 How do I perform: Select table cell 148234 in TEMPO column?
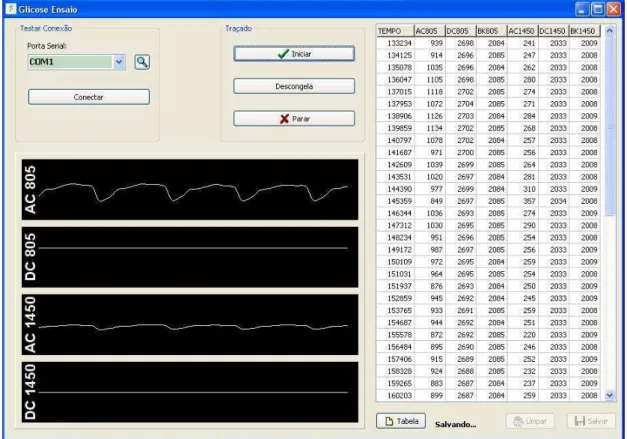point(395,237)
